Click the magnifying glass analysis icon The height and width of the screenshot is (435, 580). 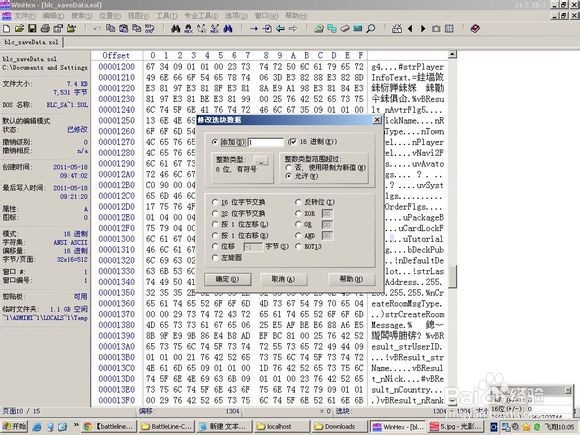[370, 28]
